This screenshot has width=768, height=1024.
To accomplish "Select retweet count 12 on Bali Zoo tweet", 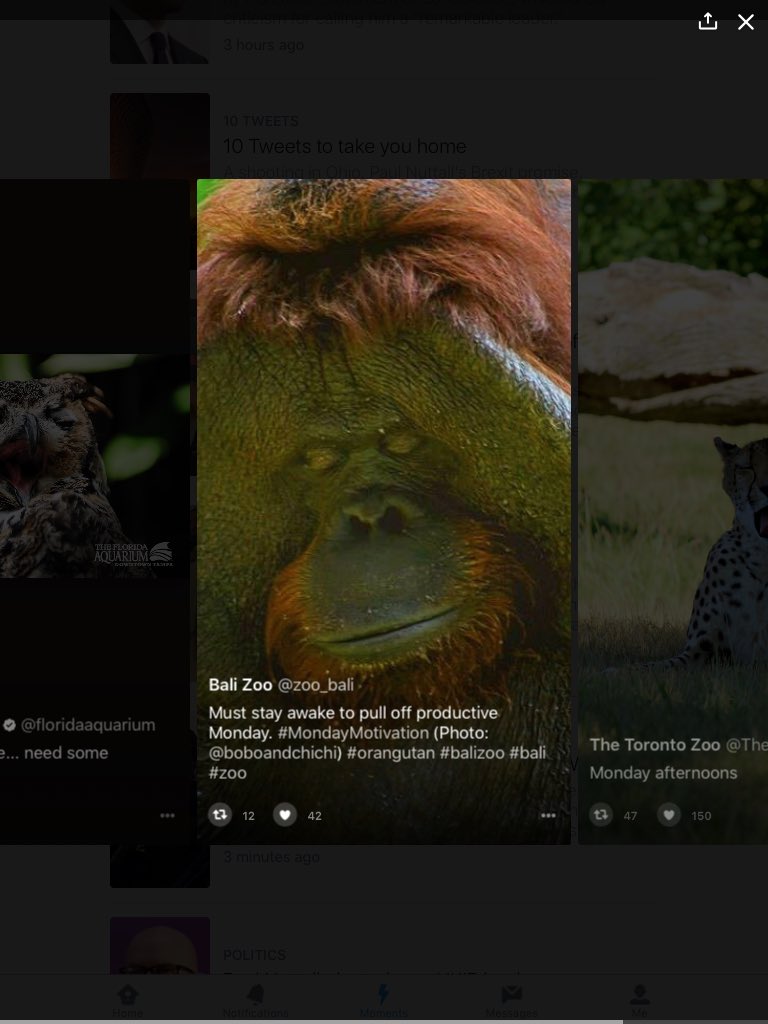I will point(248,816).
